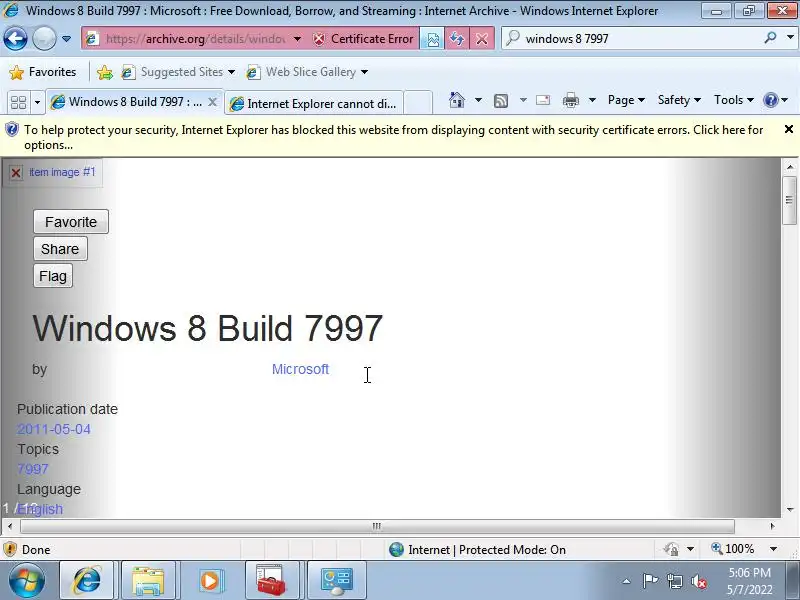The width and height of the screenshot is (800, 600).
Task: Open the recent pages dropdown arrow
Action: pyautogui.click(x=66, y=39)
